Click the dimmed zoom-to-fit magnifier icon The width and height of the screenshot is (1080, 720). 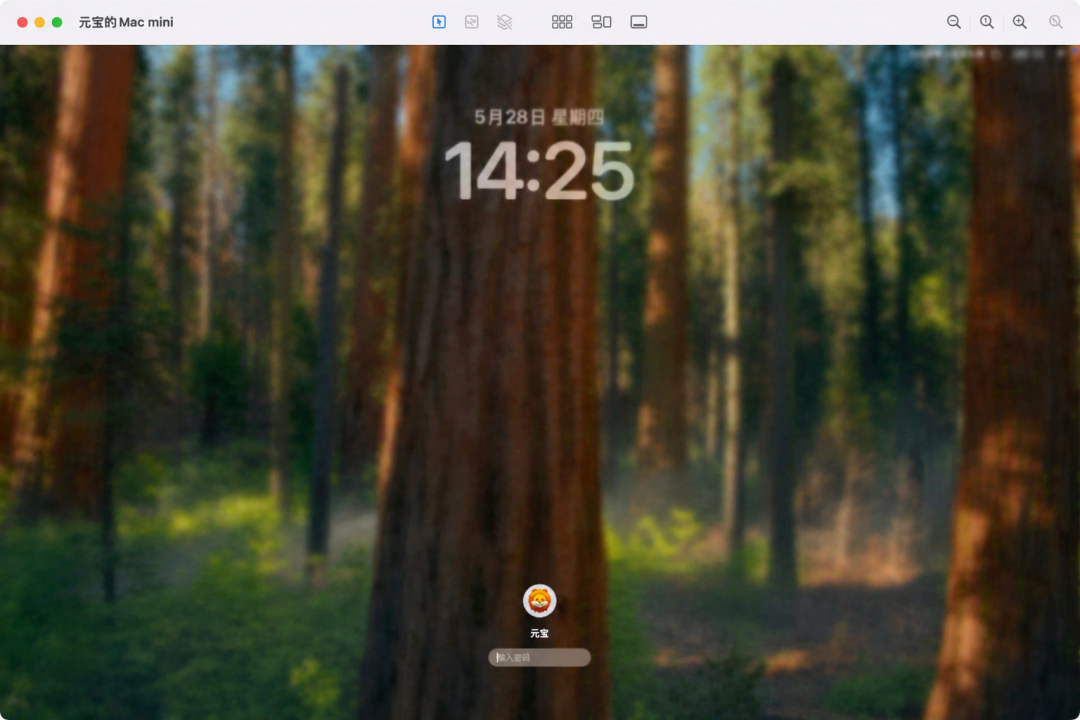(1056, 22)
